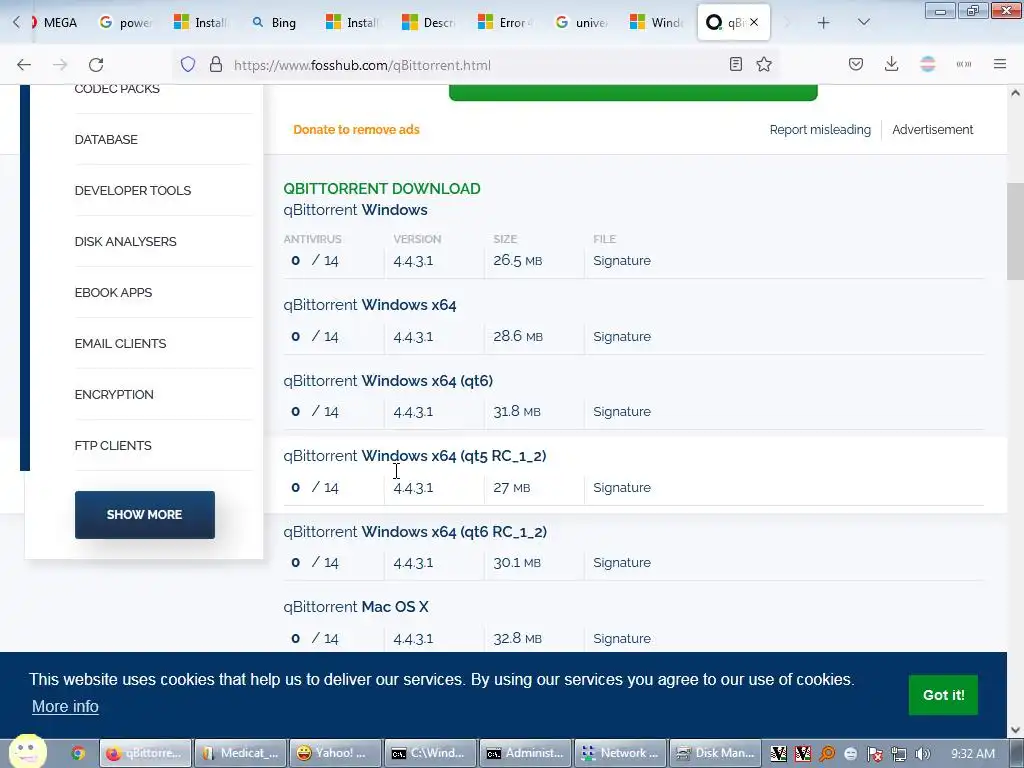Download qBittorrent Windows x64 link
This screenshot has height=768, width=1024.
click(370, 305)
